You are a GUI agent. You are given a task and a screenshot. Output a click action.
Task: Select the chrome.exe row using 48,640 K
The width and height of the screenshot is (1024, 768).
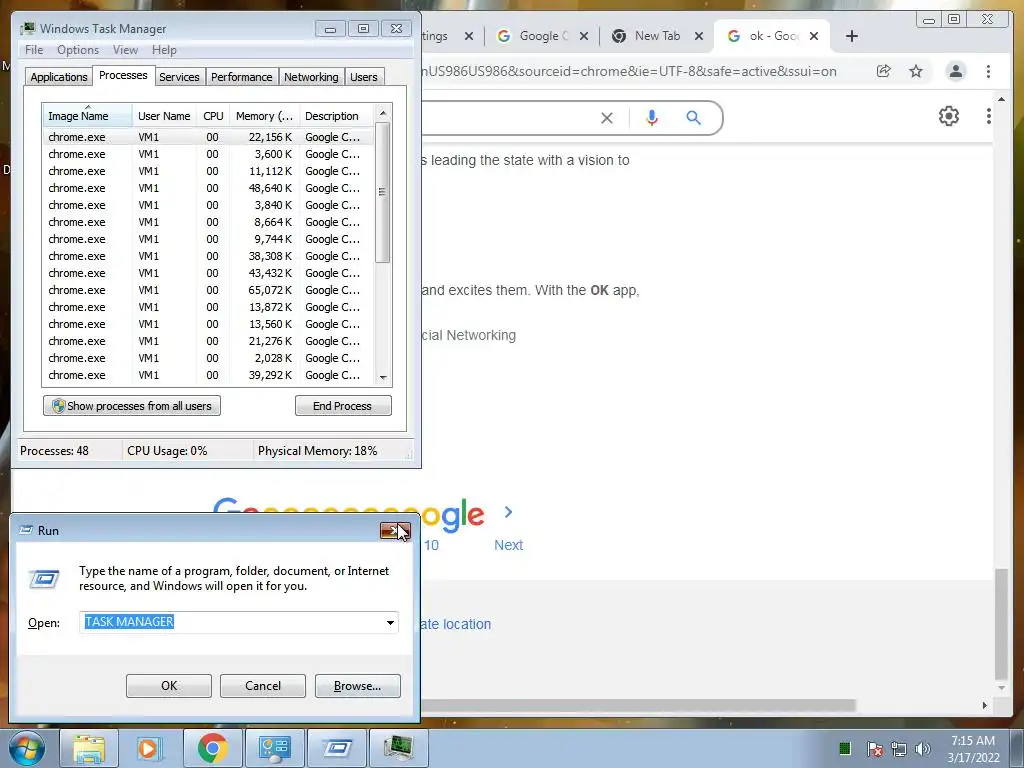[208, 188]
